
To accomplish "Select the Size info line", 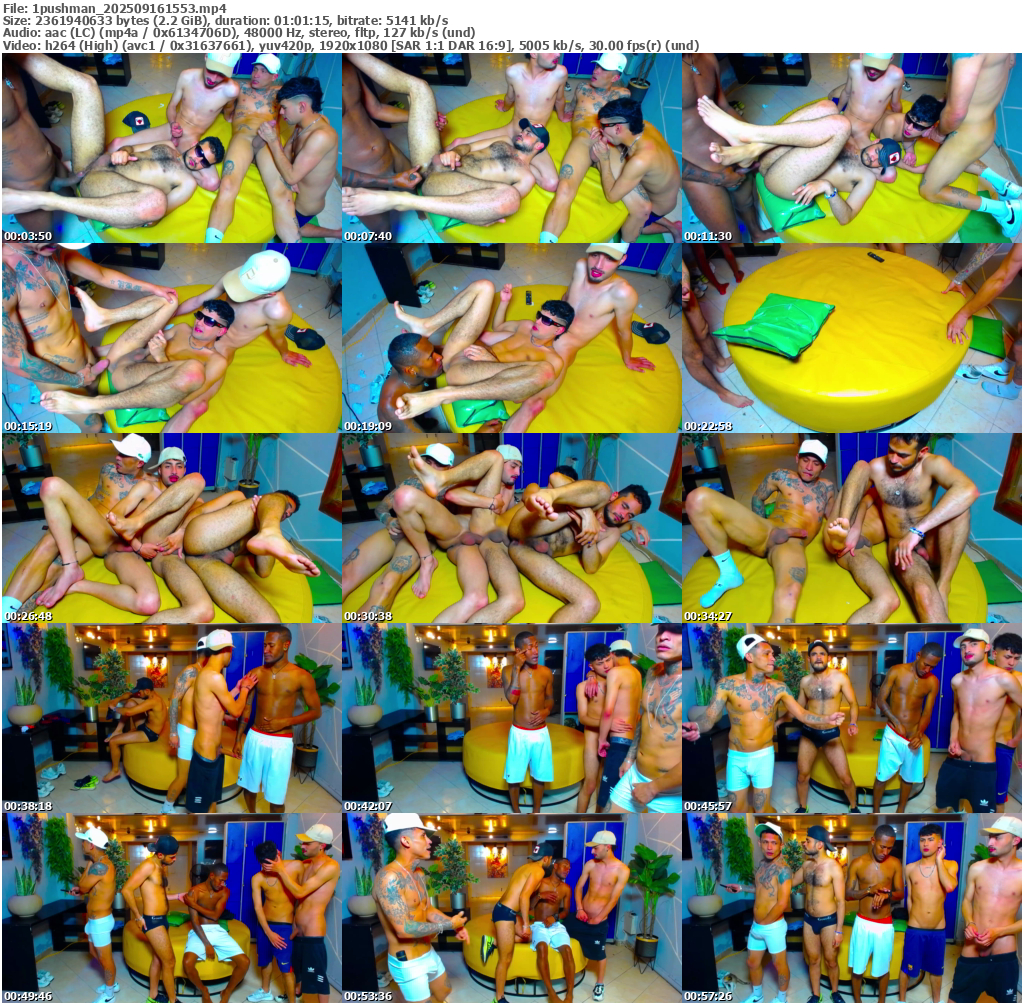I will click(x=225, y=20).
